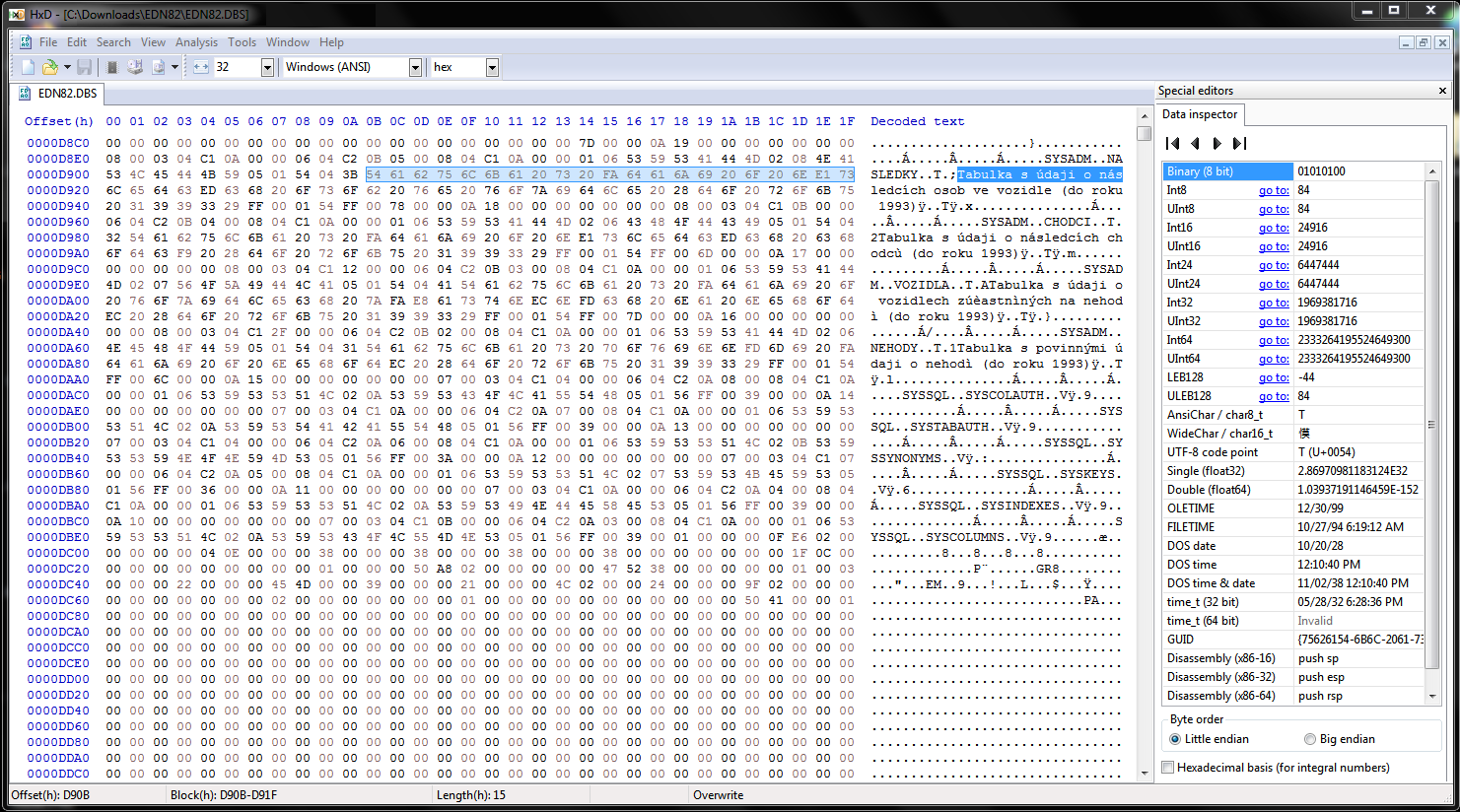Open the Analysis menu
Viewport: 1460px width, 812px height.
coord(196,41)
